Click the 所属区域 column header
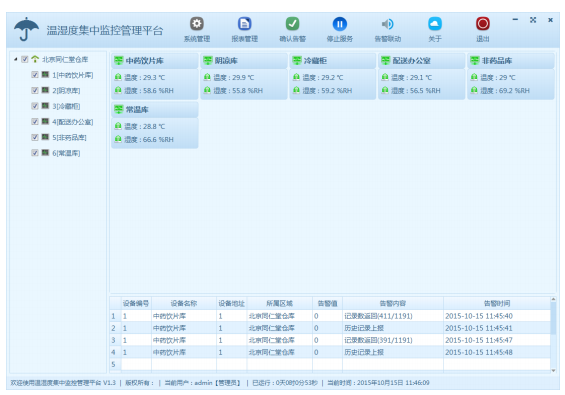The image size is (565, 395). point(280,303)
